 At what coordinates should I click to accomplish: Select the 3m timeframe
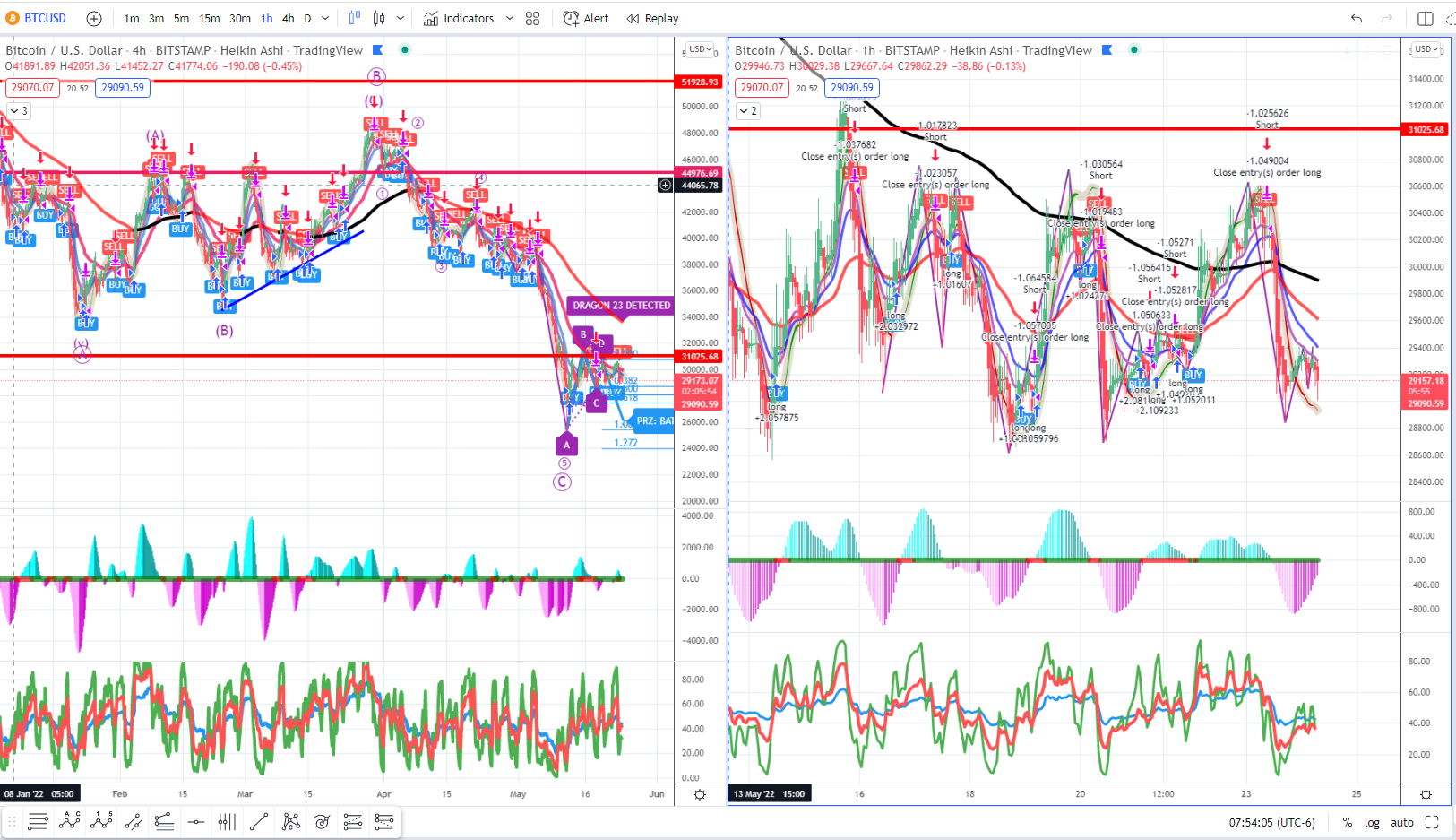click(x=157, y=18)
